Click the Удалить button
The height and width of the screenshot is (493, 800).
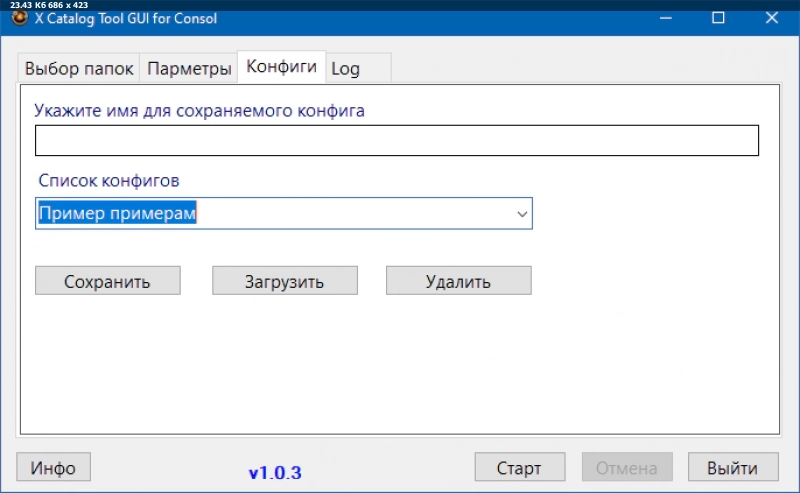point(459,281)
